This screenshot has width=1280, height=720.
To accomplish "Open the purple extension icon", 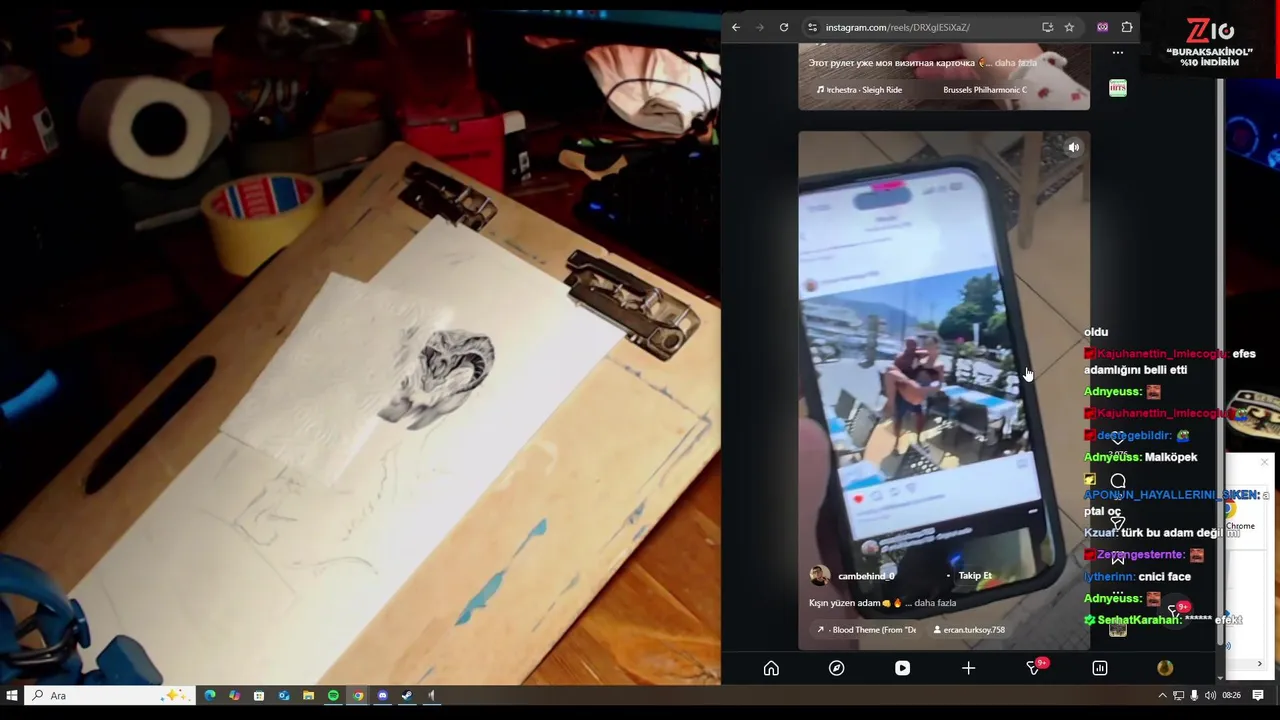I will (x=1102, y=27).
